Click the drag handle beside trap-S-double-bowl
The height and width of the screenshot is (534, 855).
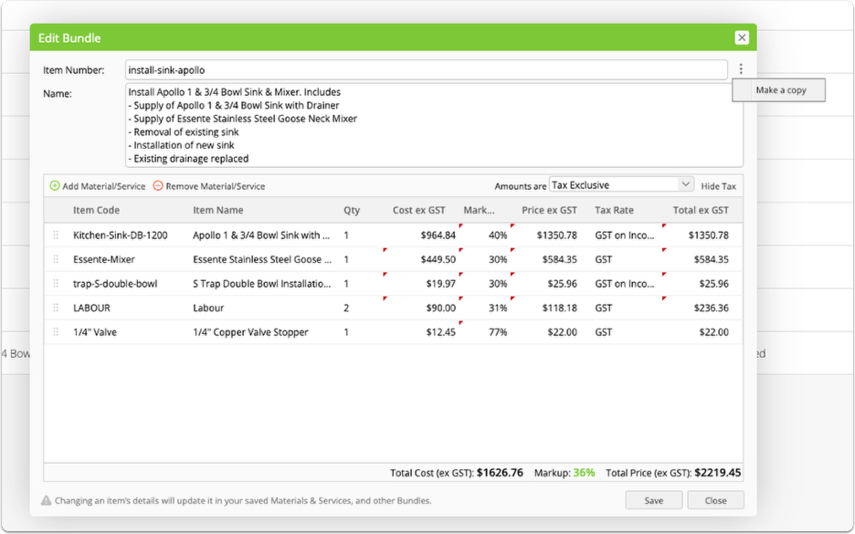pyautogui.click(x=56, y=284)
